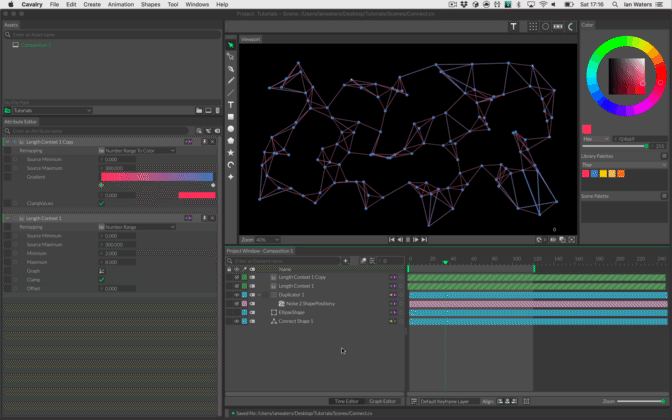Toggle the ClampValues checkbox
The width and height of the screenshot is (672, 420).
101,203
